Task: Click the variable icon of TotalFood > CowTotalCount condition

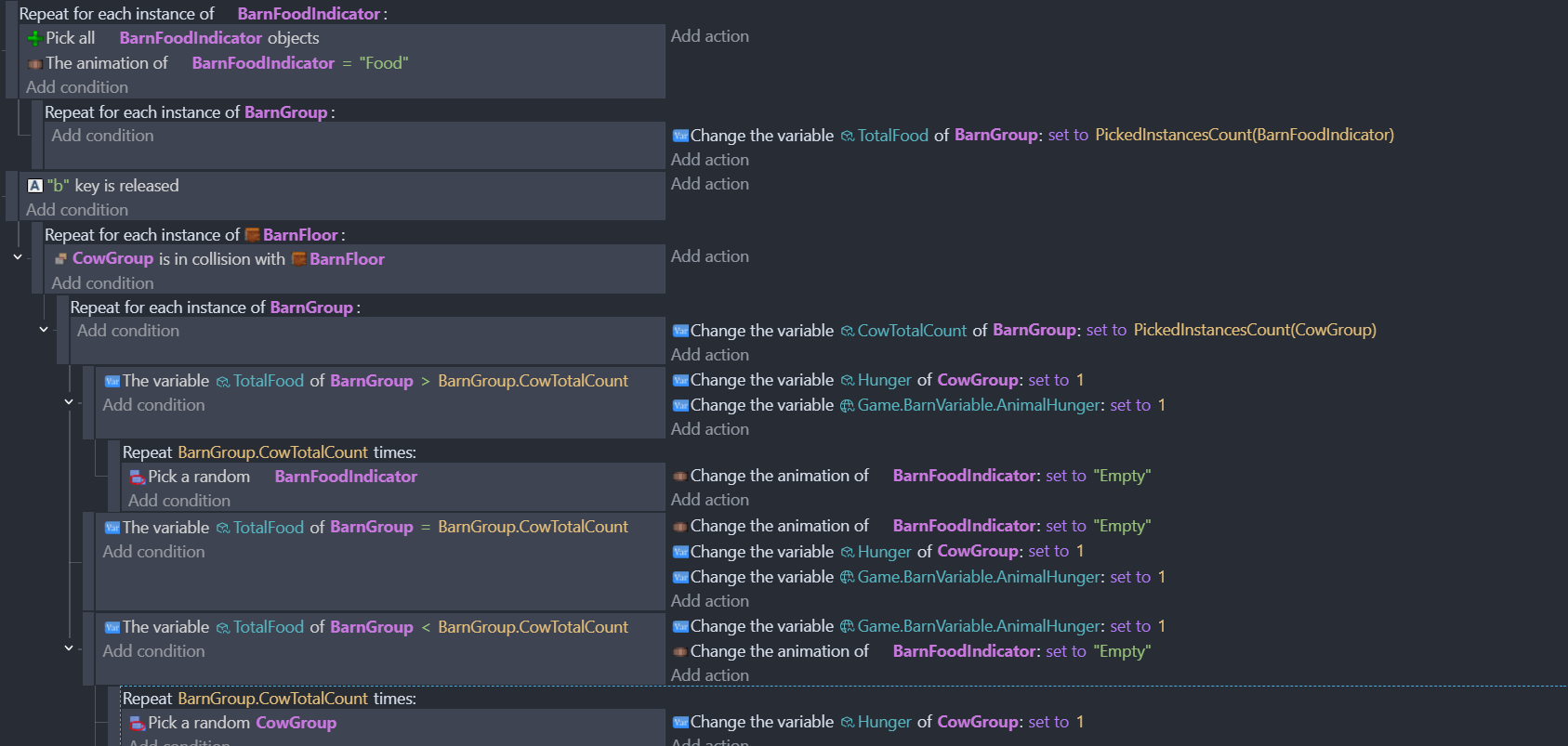Action: tap(112, 381)
